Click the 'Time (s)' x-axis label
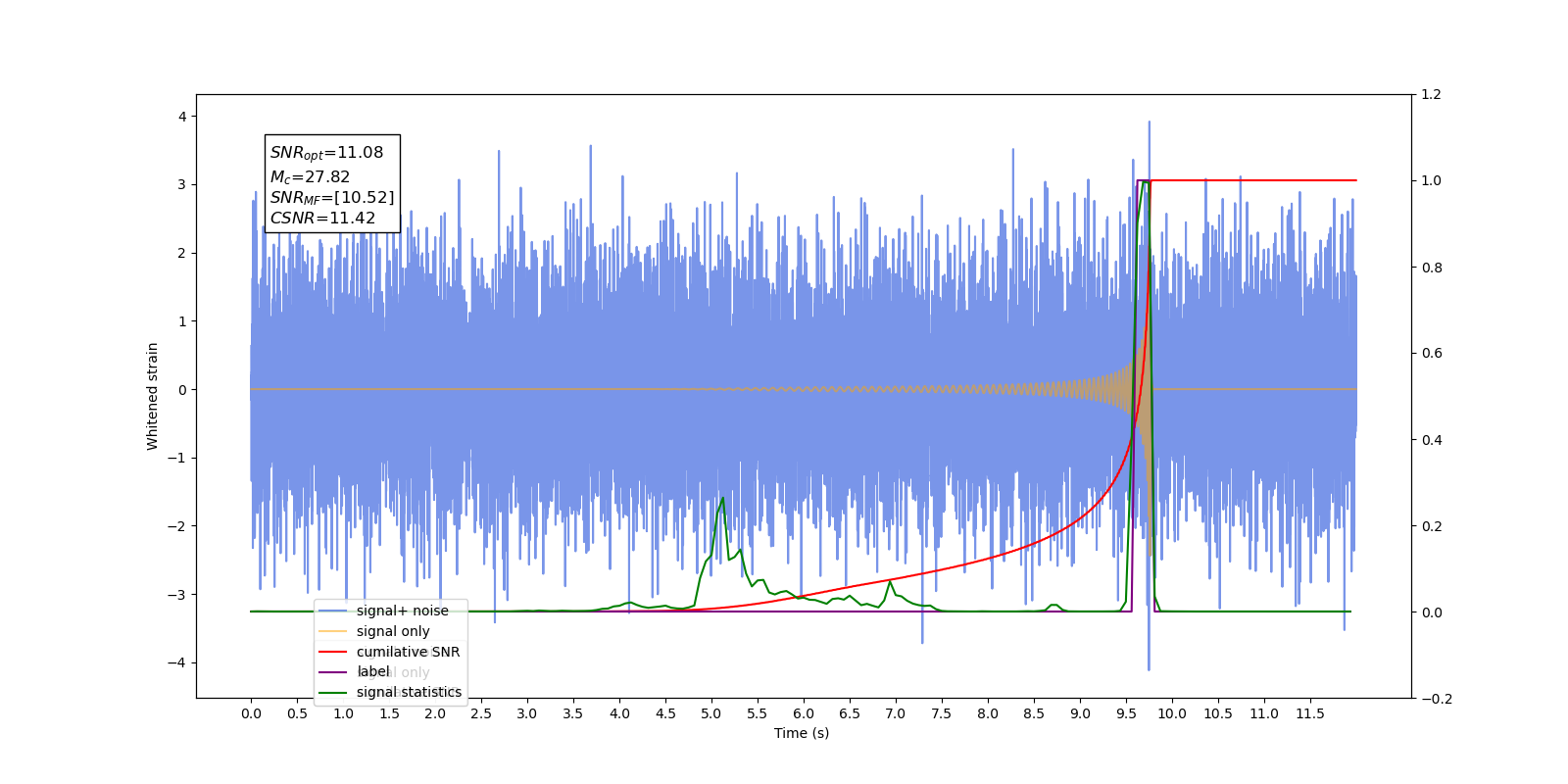The image size is (1568, 784). tap(802, 733)
